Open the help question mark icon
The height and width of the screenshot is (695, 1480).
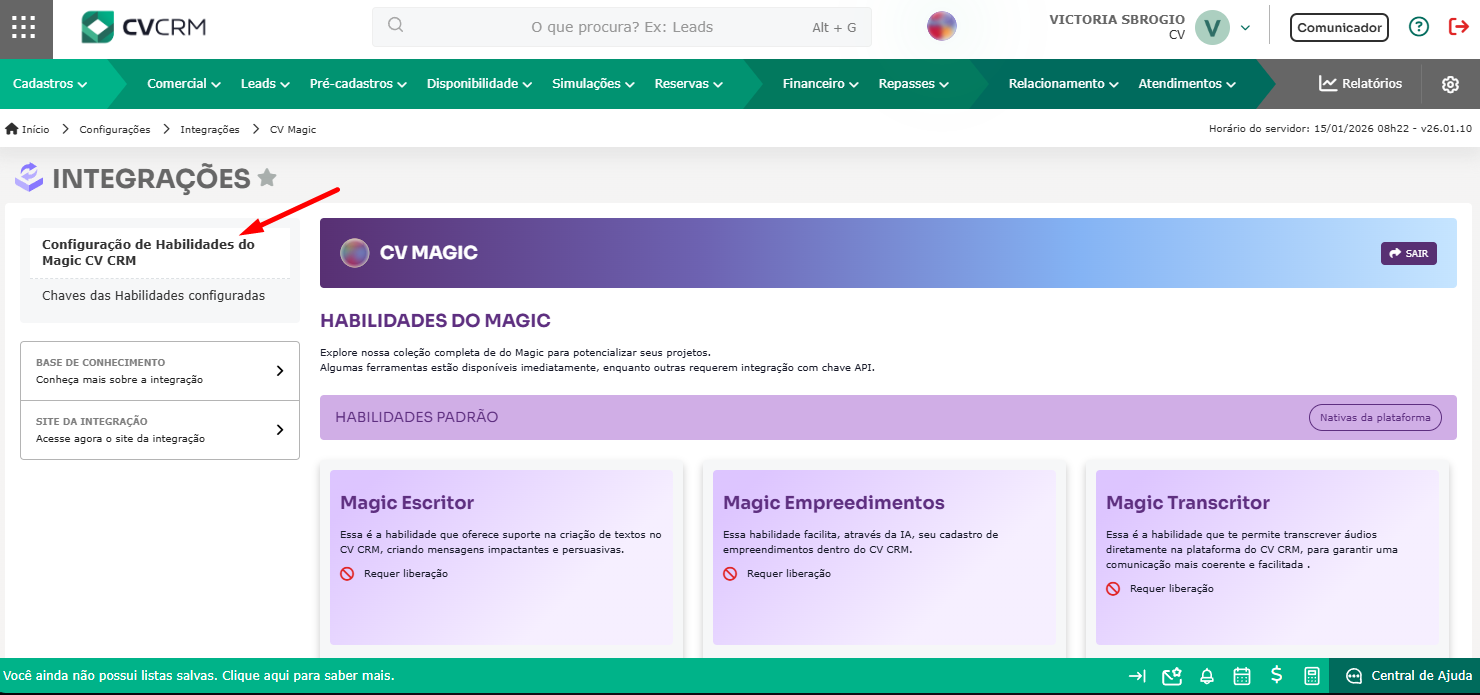(1418, 27)
